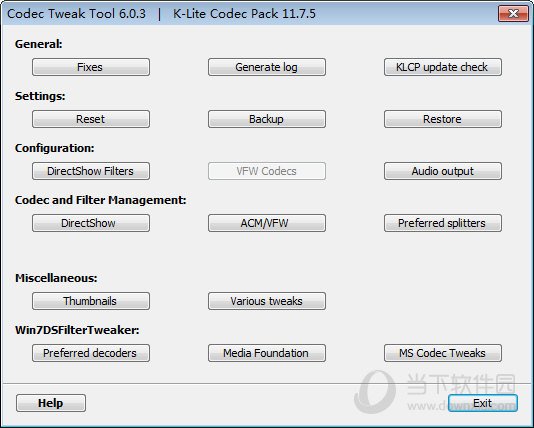The image size is (534, 428).
Task: Select Preferred splitters button
Action: [443, 223]
